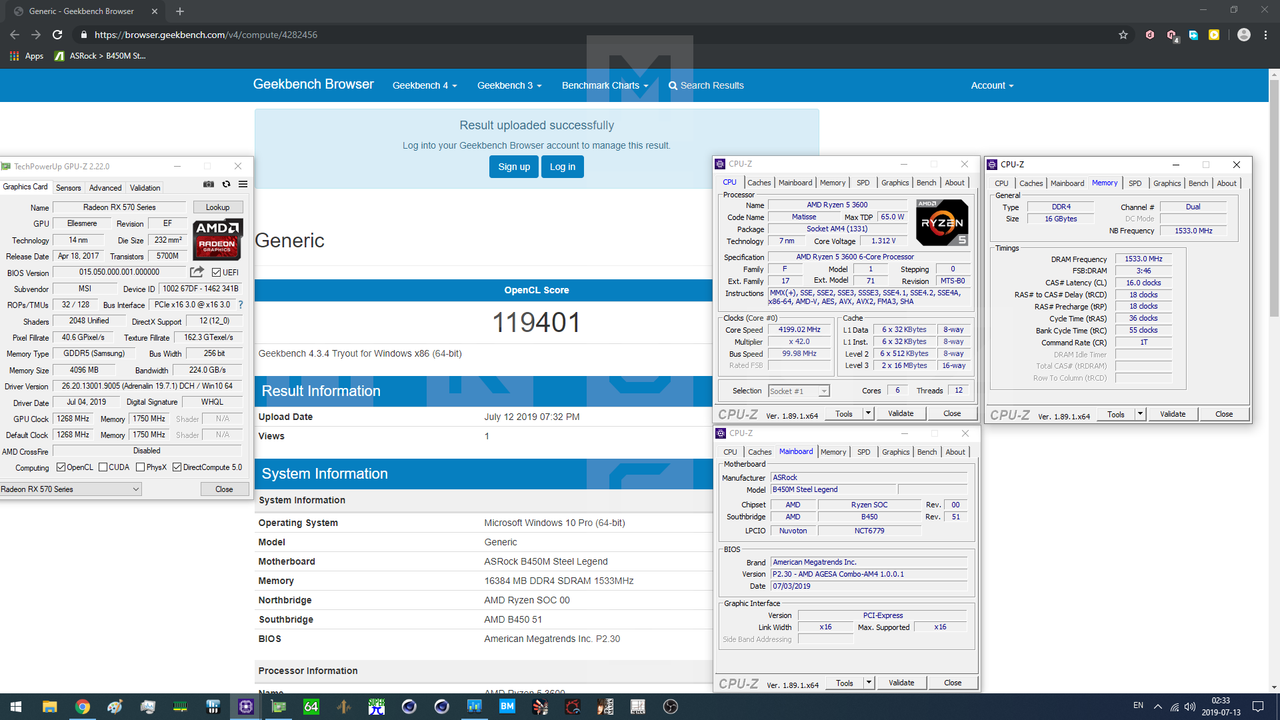Click blue BM icon on taskbar
Image resolution: width=1280 pixels, height=720 pixels.
507,707
